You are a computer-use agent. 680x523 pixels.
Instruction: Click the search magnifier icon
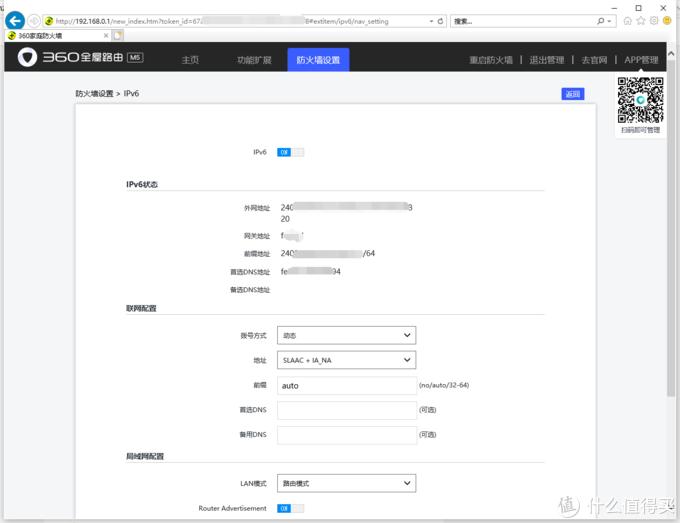(601, 21)
